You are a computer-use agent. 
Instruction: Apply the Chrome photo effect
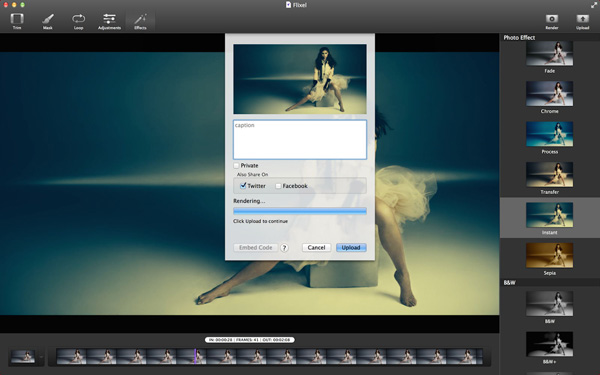tap(549, 93)
